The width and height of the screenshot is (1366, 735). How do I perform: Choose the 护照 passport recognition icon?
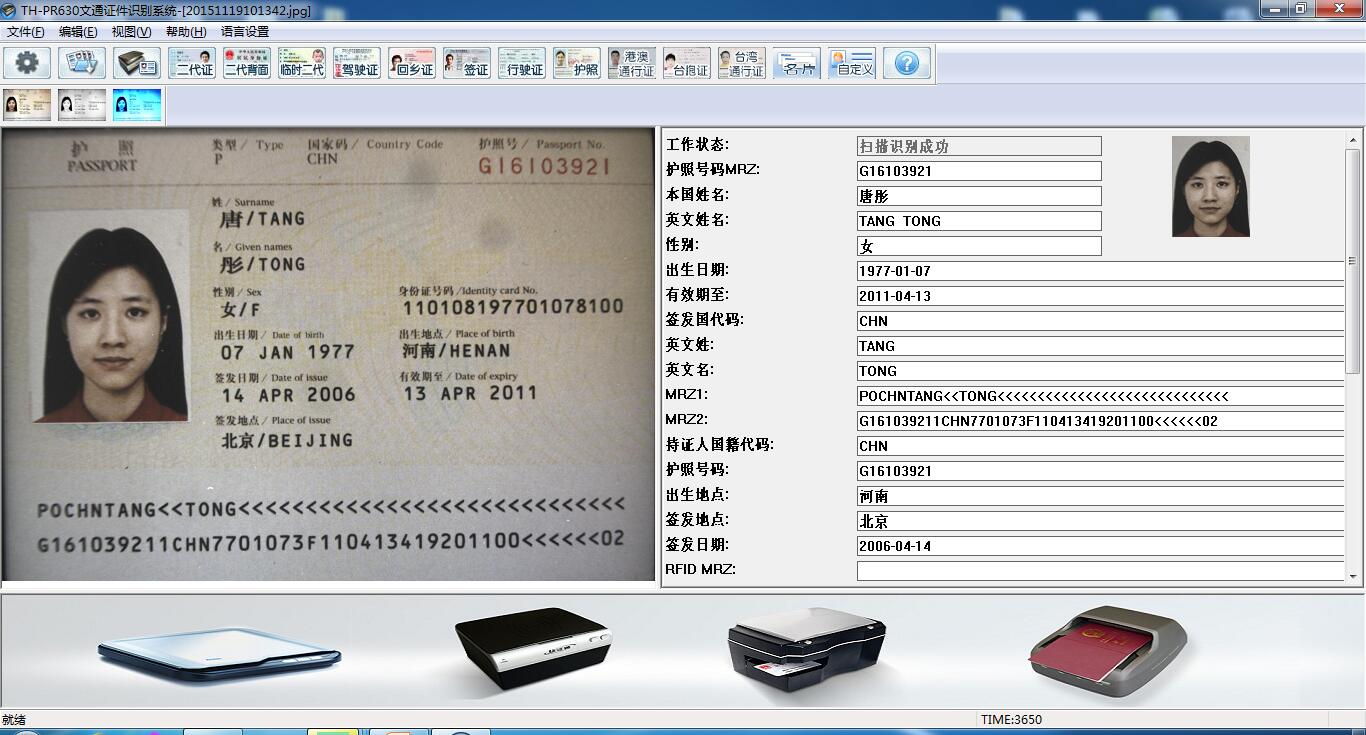[576, 62]
